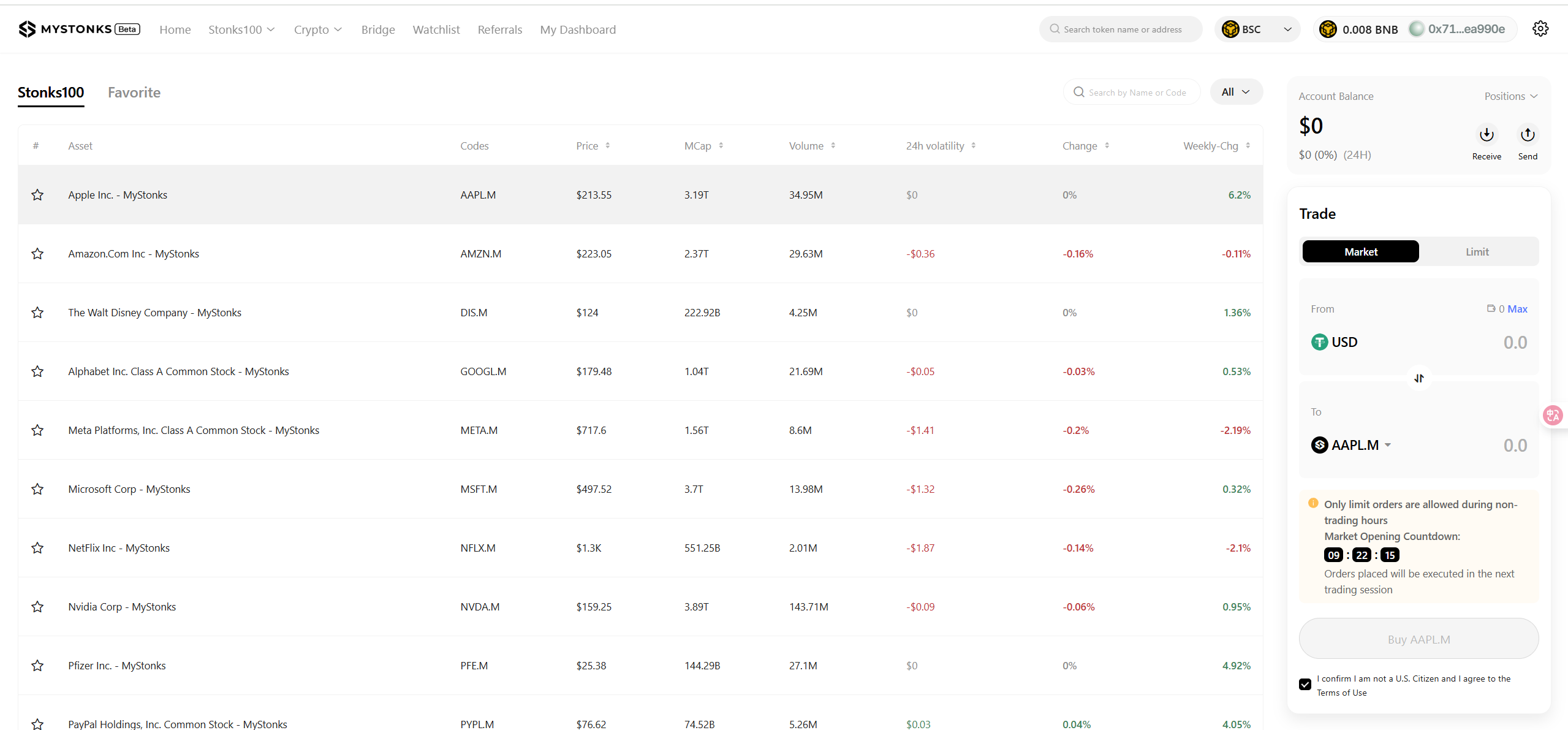This screenshot has height=730, width=1568.
Task: Open the AAPL.M token selector
Action: (x=1351, y=445)
